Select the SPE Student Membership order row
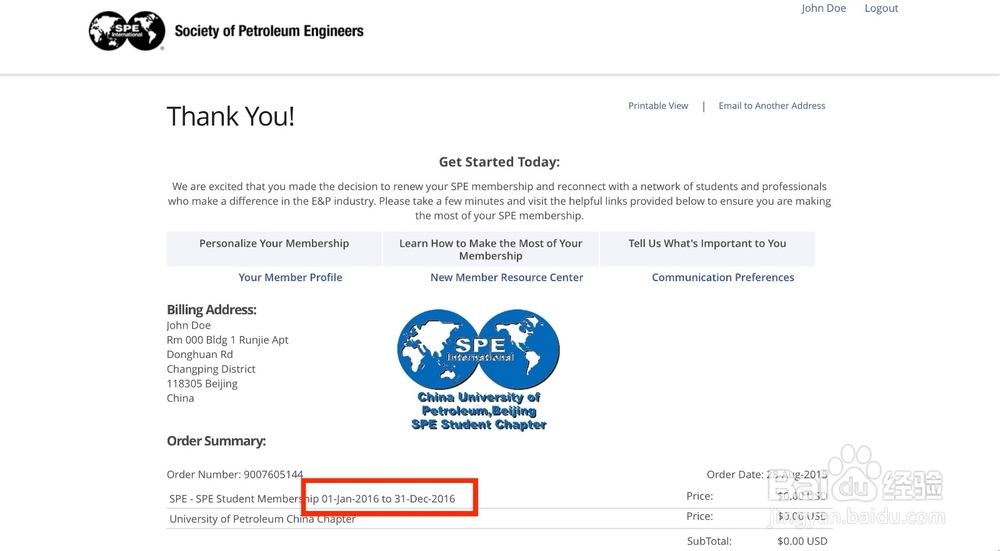The image size is (1000, 551). click(499, 498)
